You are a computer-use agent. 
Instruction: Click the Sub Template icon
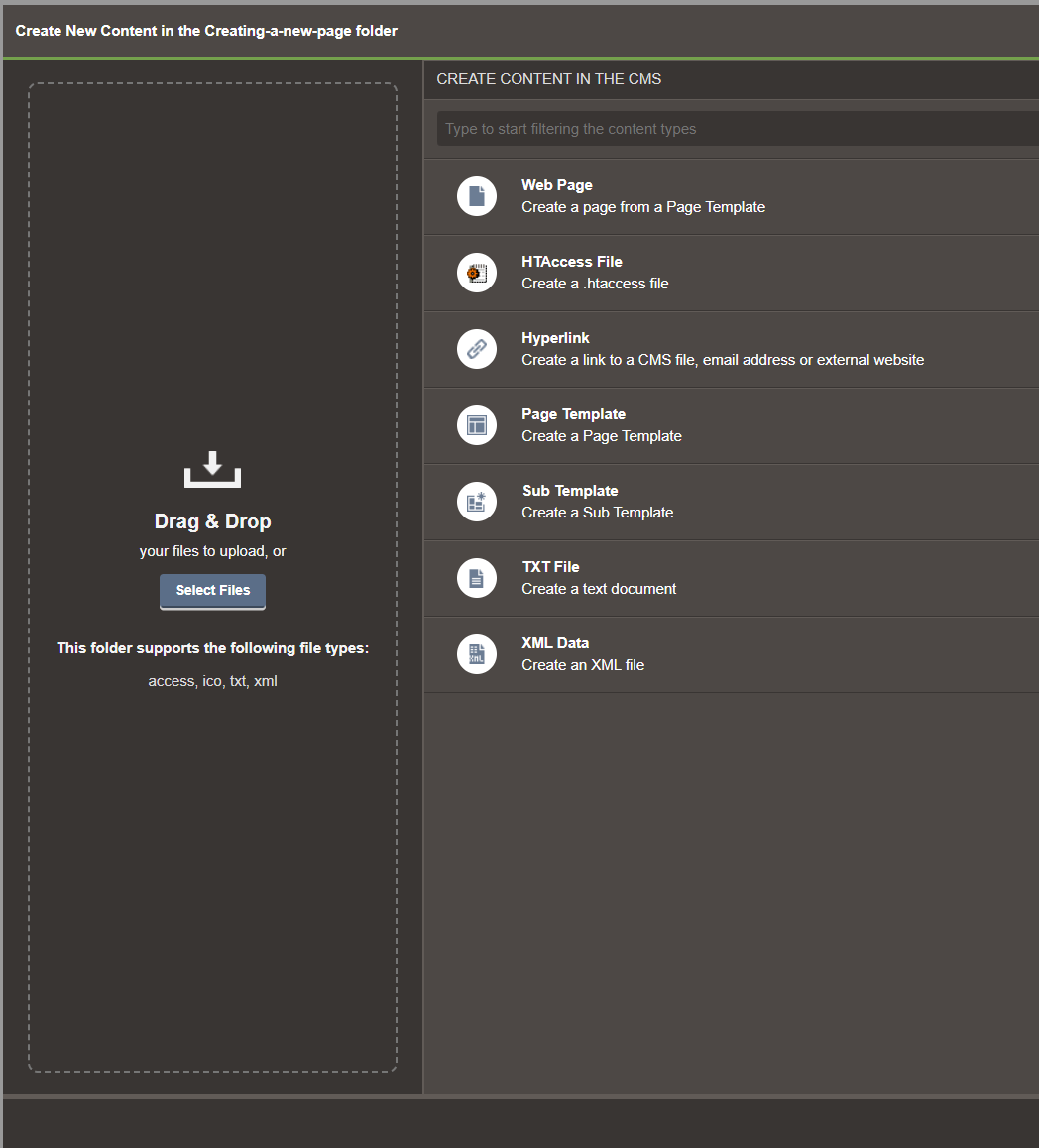[477, 502]
